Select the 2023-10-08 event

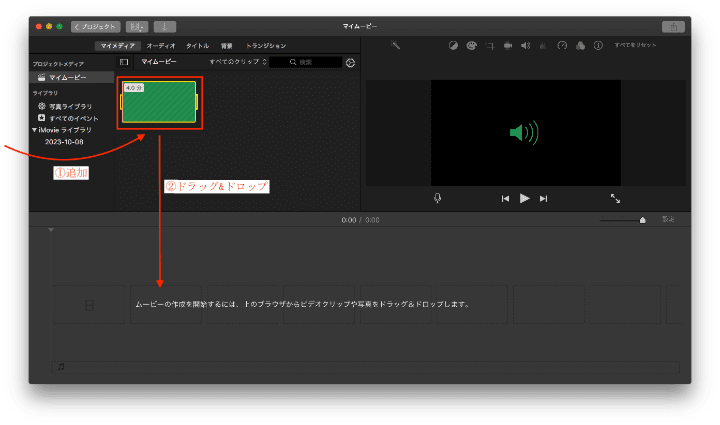[x=64, y=142]
